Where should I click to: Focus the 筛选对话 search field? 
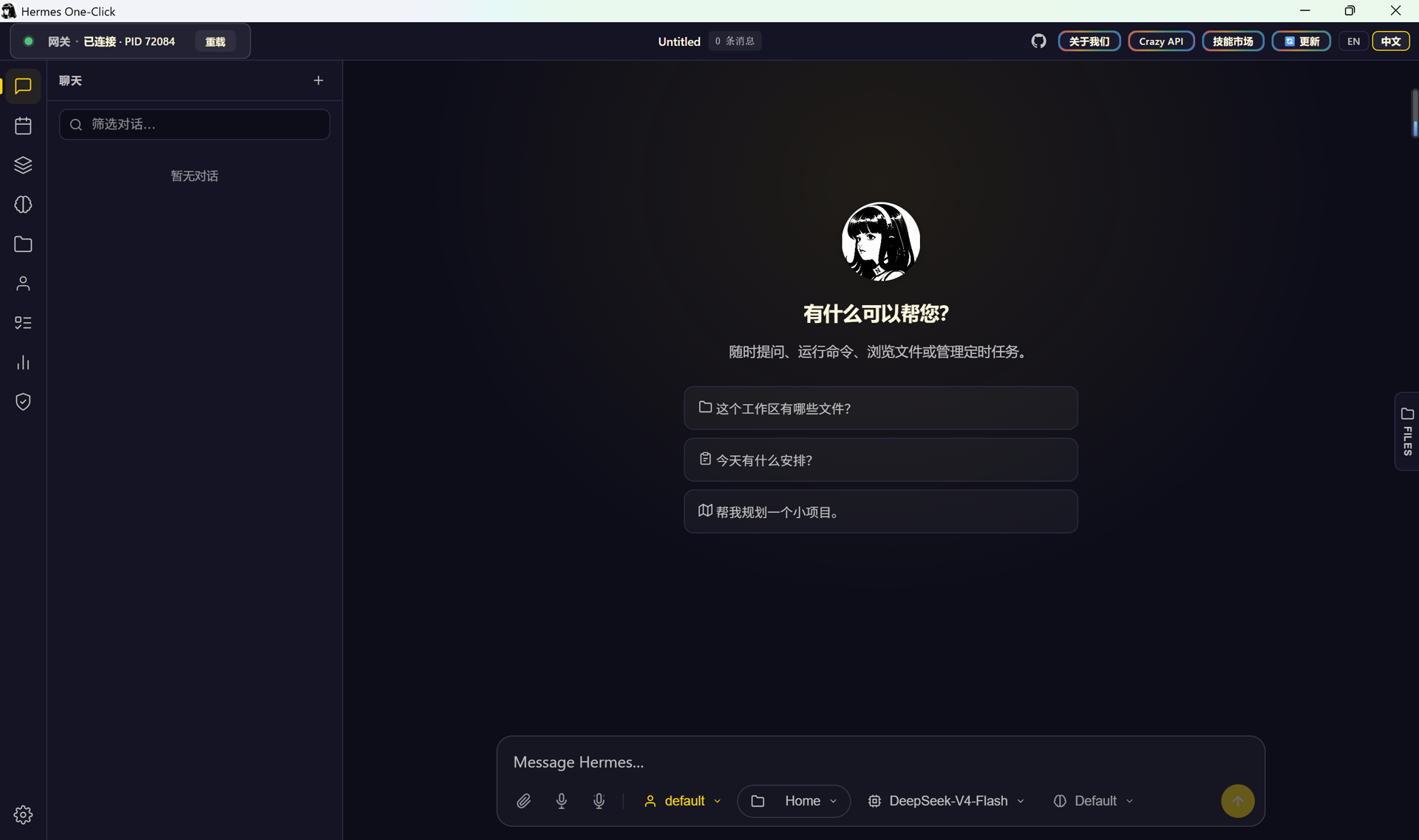(x=194, y=124)
